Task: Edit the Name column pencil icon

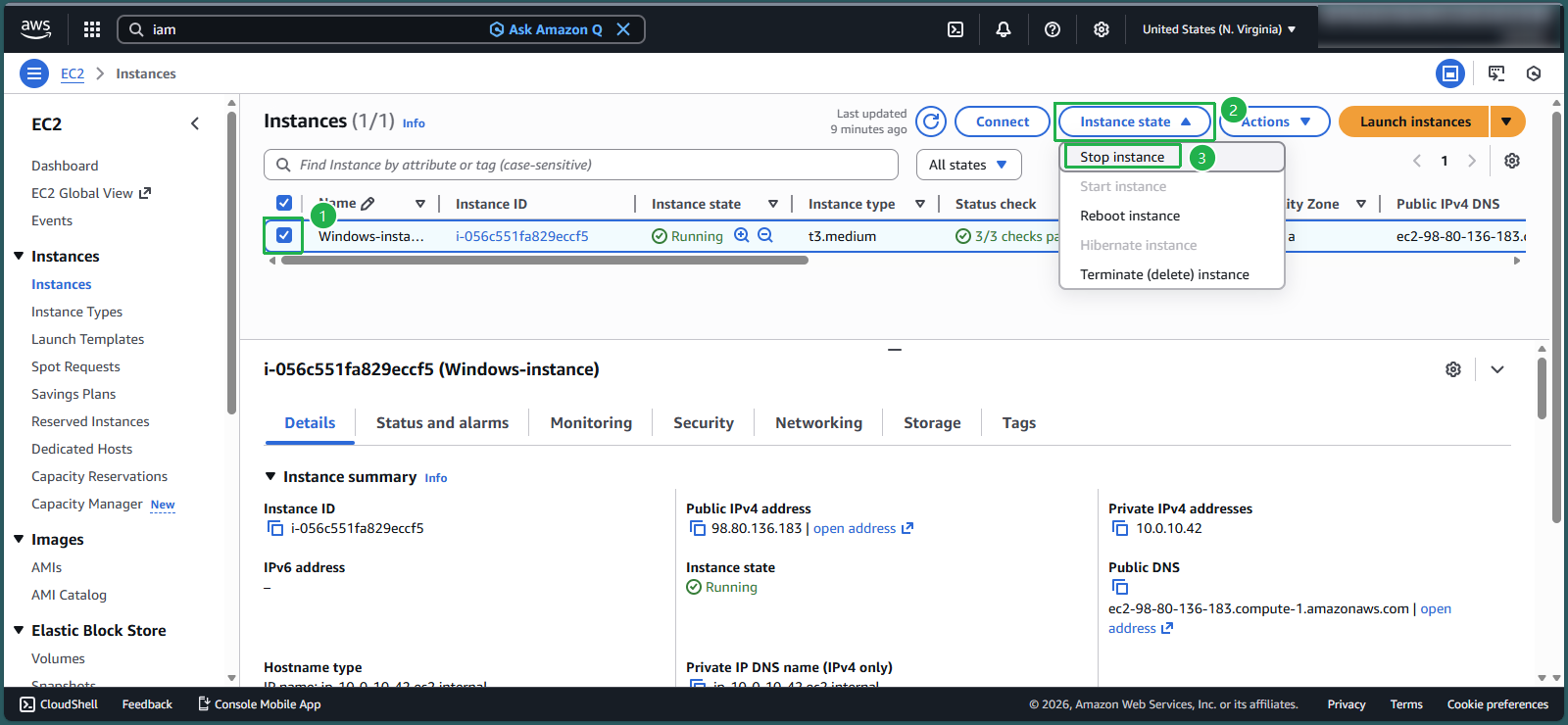Action: tap(367, 204)
